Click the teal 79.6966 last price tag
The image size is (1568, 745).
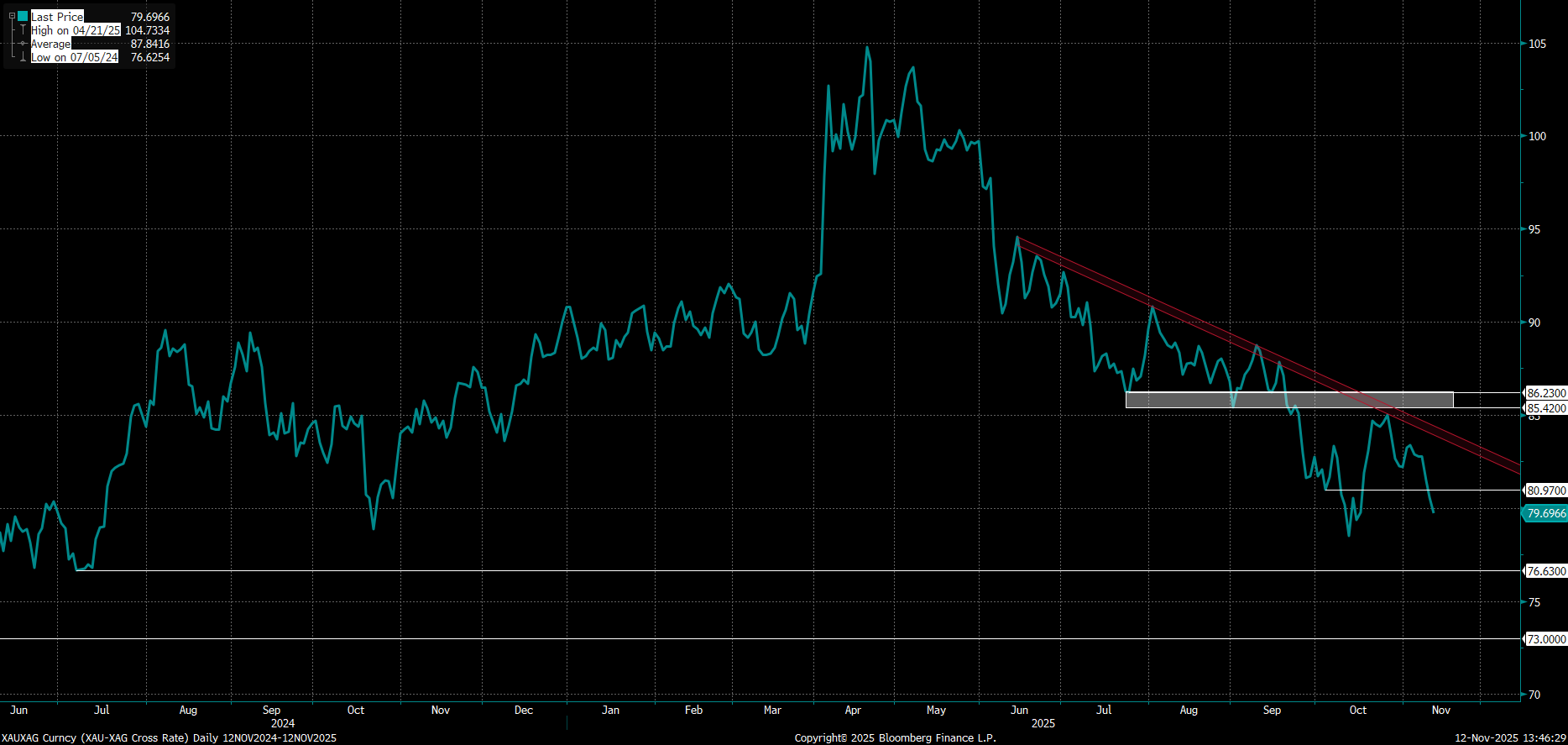click(1545, 513)
